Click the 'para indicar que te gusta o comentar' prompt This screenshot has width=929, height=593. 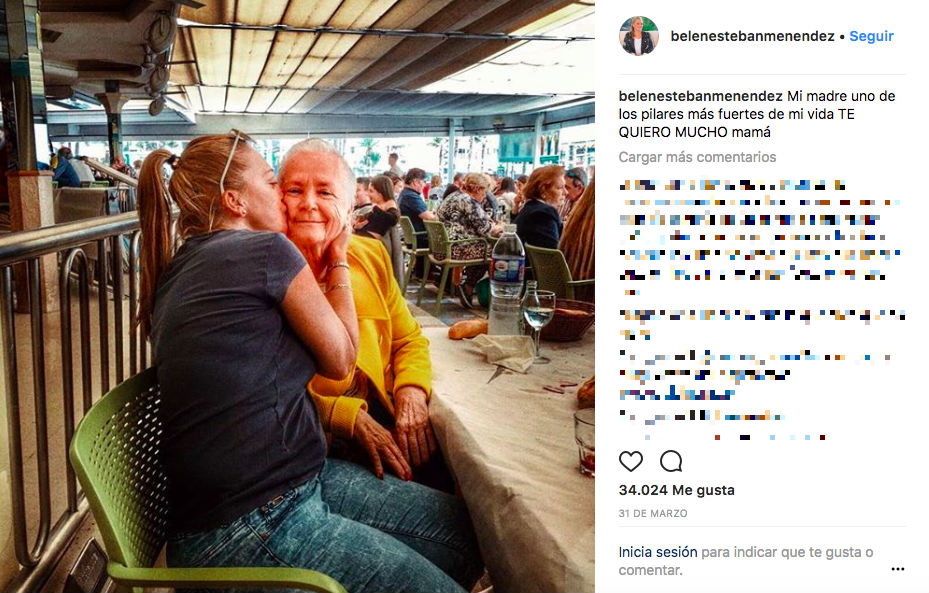746,561
